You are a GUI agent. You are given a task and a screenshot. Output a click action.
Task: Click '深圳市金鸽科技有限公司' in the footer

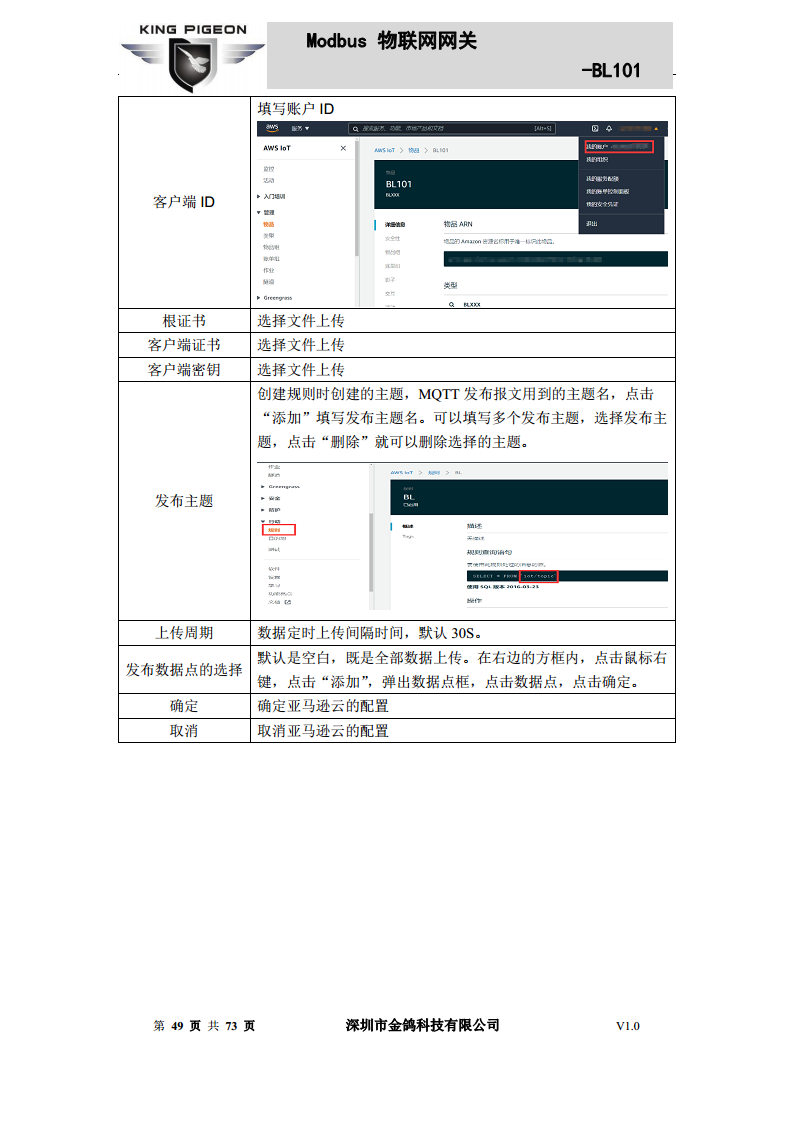422,1025
